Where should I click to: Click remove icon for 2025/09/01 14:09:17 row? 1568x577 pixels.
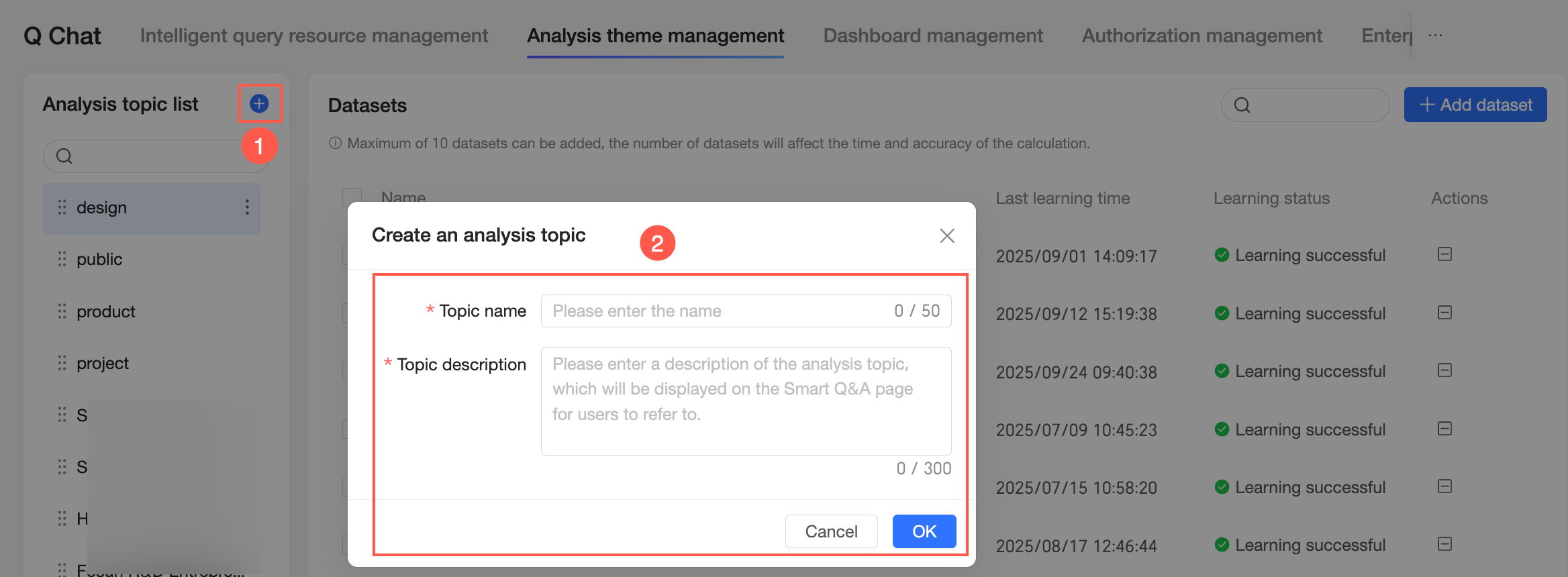(1445, 254)
